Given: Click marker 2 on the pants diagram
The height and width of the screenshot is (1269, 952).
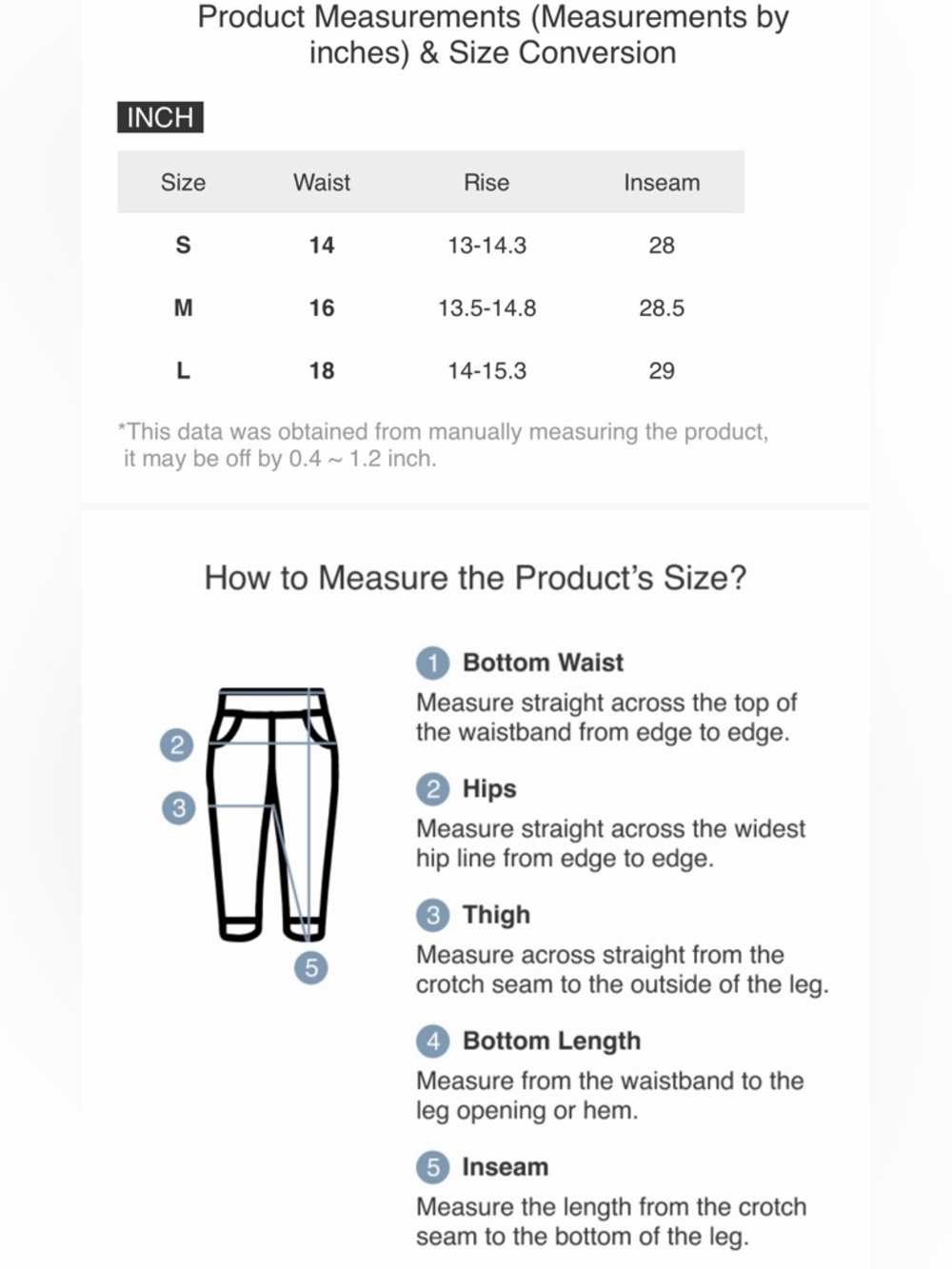Looking at the screenshot, I should pos(176,744).
